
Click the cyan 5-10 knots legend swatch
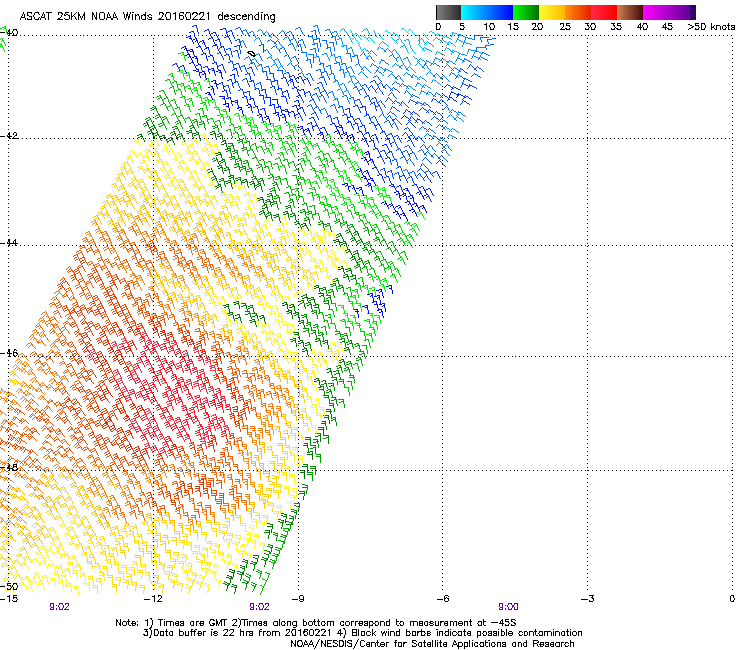point(474,12)
